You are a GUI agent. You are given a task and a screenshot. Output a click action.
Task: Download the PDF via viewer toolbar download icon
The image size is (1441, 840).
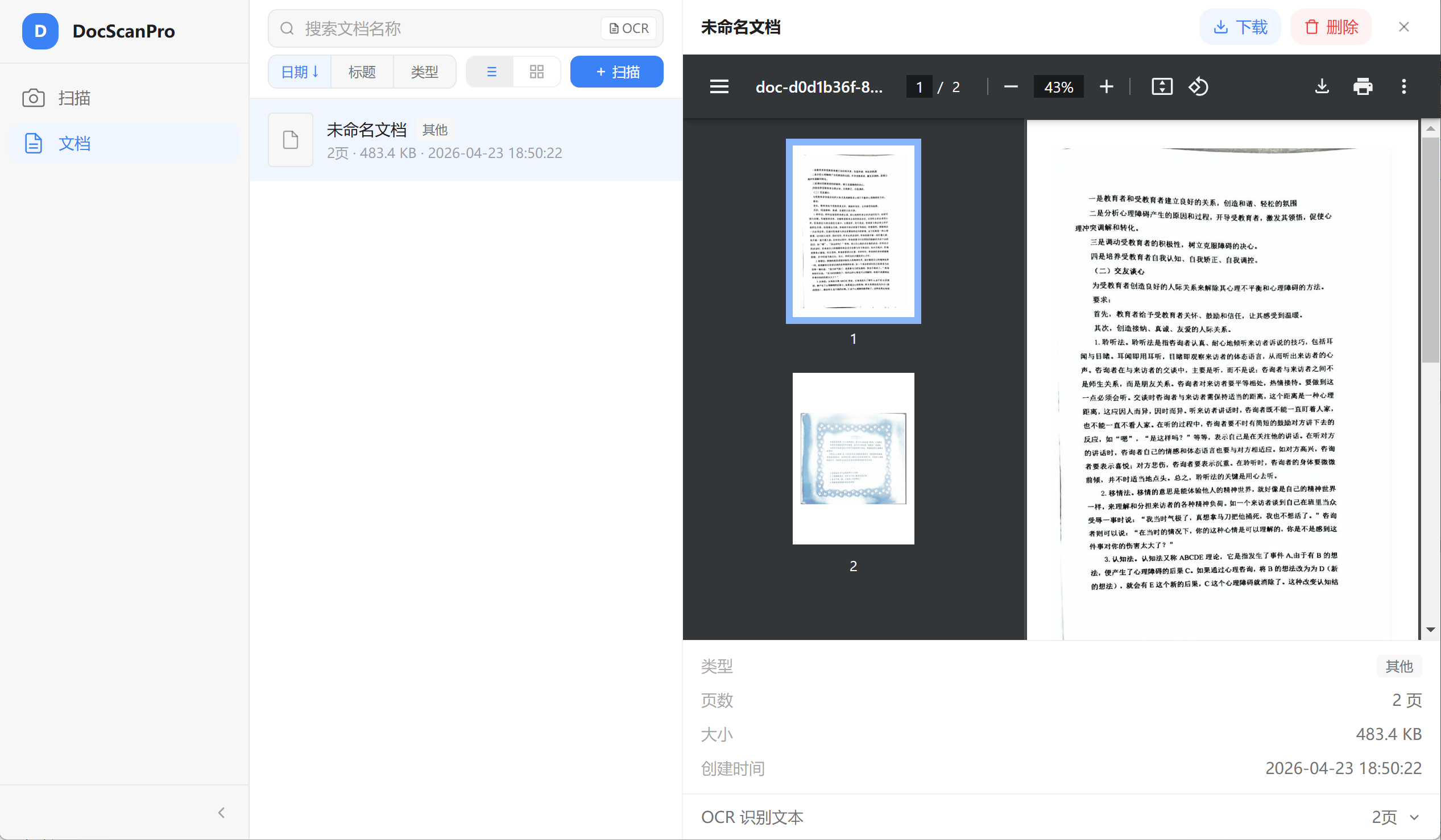click(1322, 86)
